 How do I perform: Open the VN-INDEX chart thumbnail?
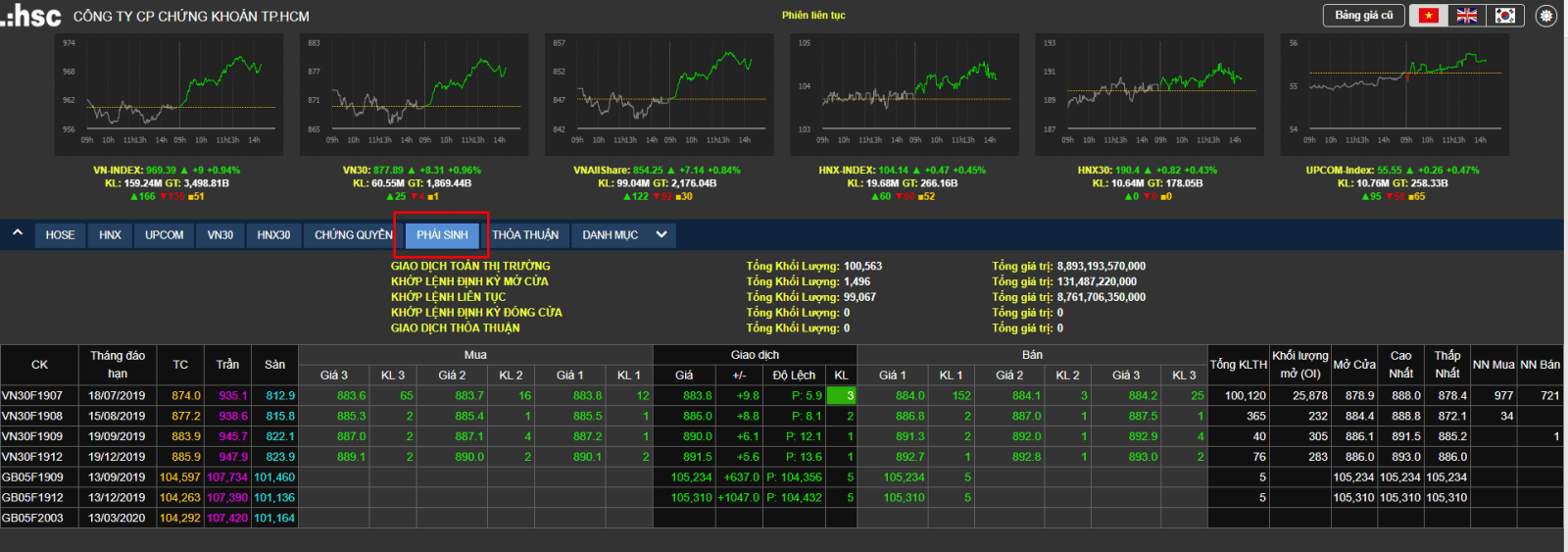point(168,94)
